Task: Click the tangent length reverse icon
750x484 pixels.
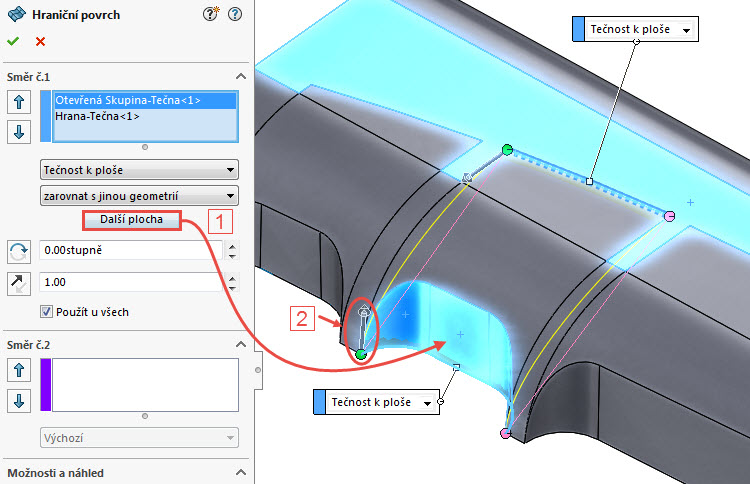Action: coord(19,284)
